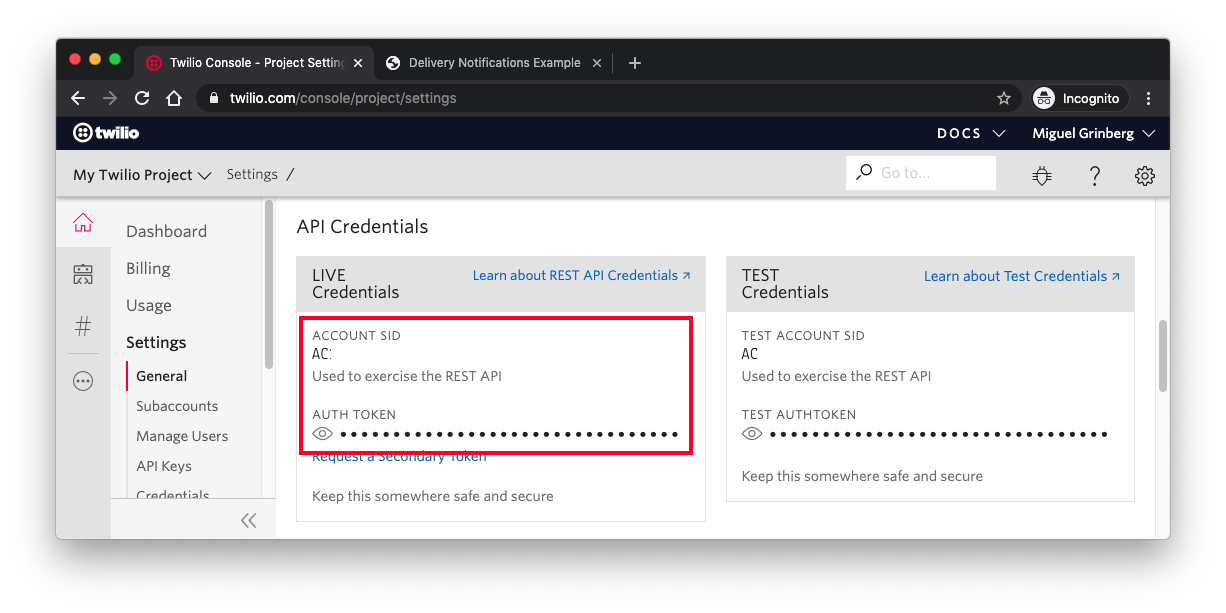Select General settings item

[x=162, y=376]
